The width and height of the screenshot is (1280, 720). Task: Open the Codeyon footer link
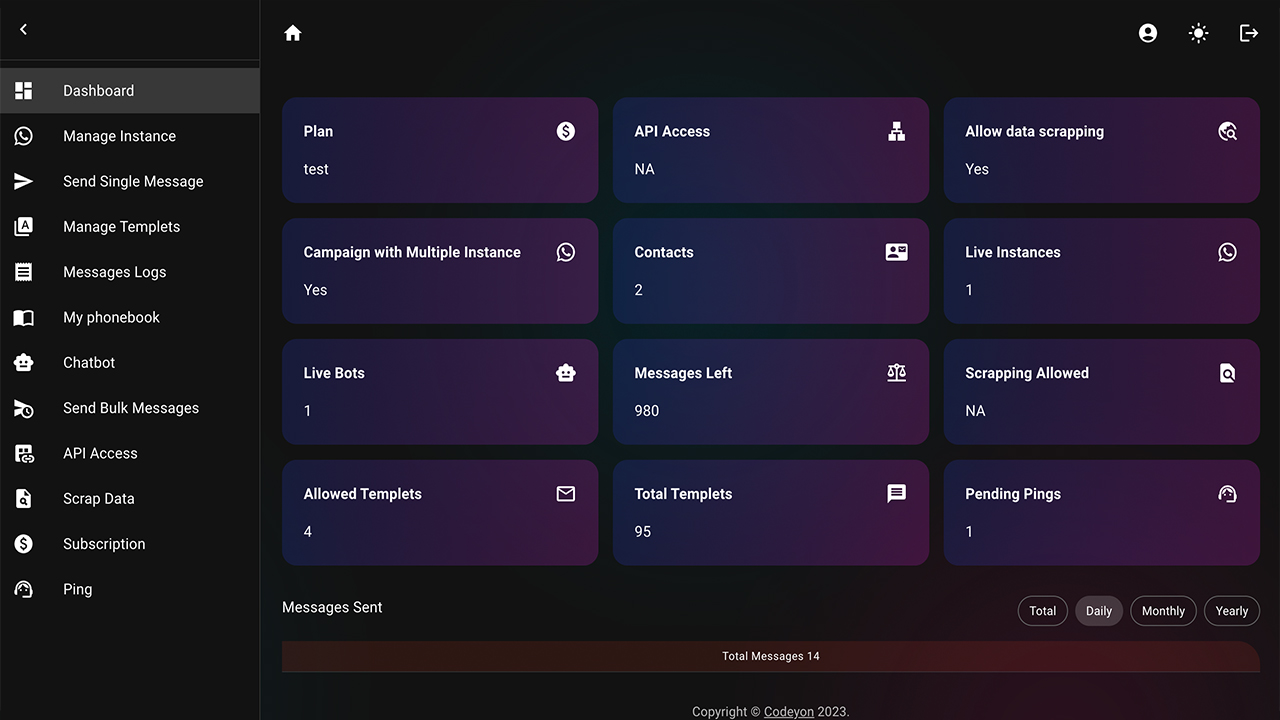[788, 712]
